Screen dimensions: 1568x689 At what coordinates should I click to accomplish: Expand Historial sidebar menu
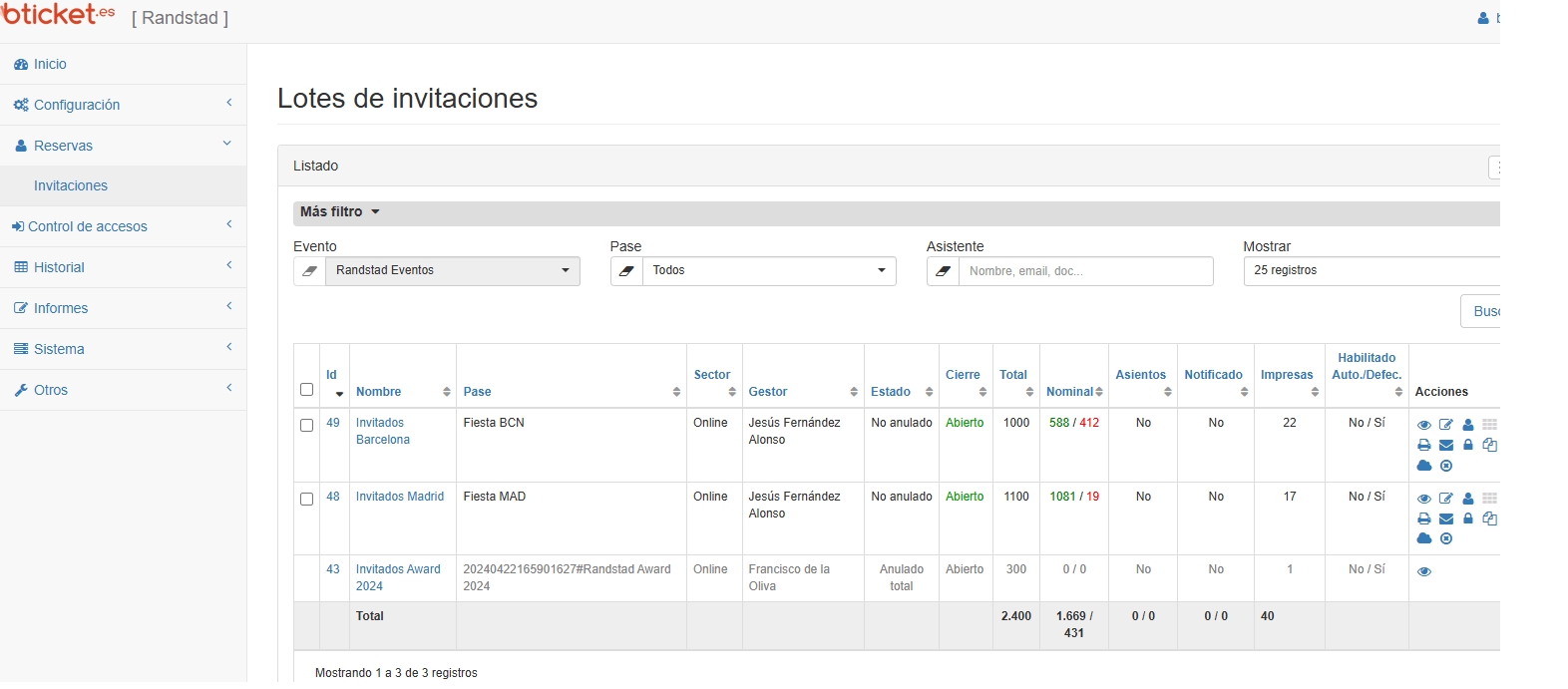pos(123,267)
